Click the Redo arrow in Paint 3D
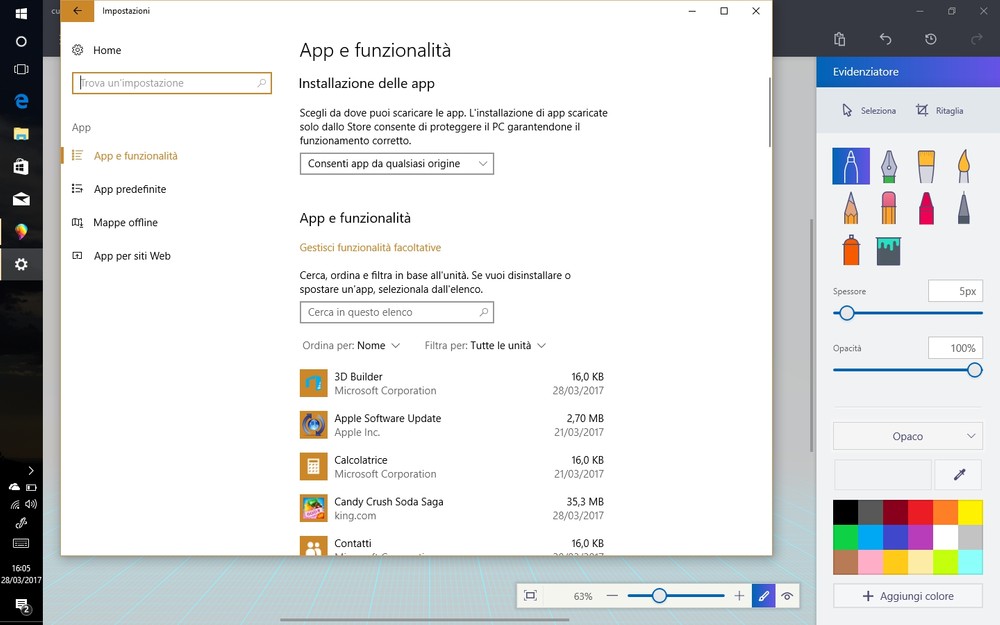1000x625 pixels. point(976,39)
